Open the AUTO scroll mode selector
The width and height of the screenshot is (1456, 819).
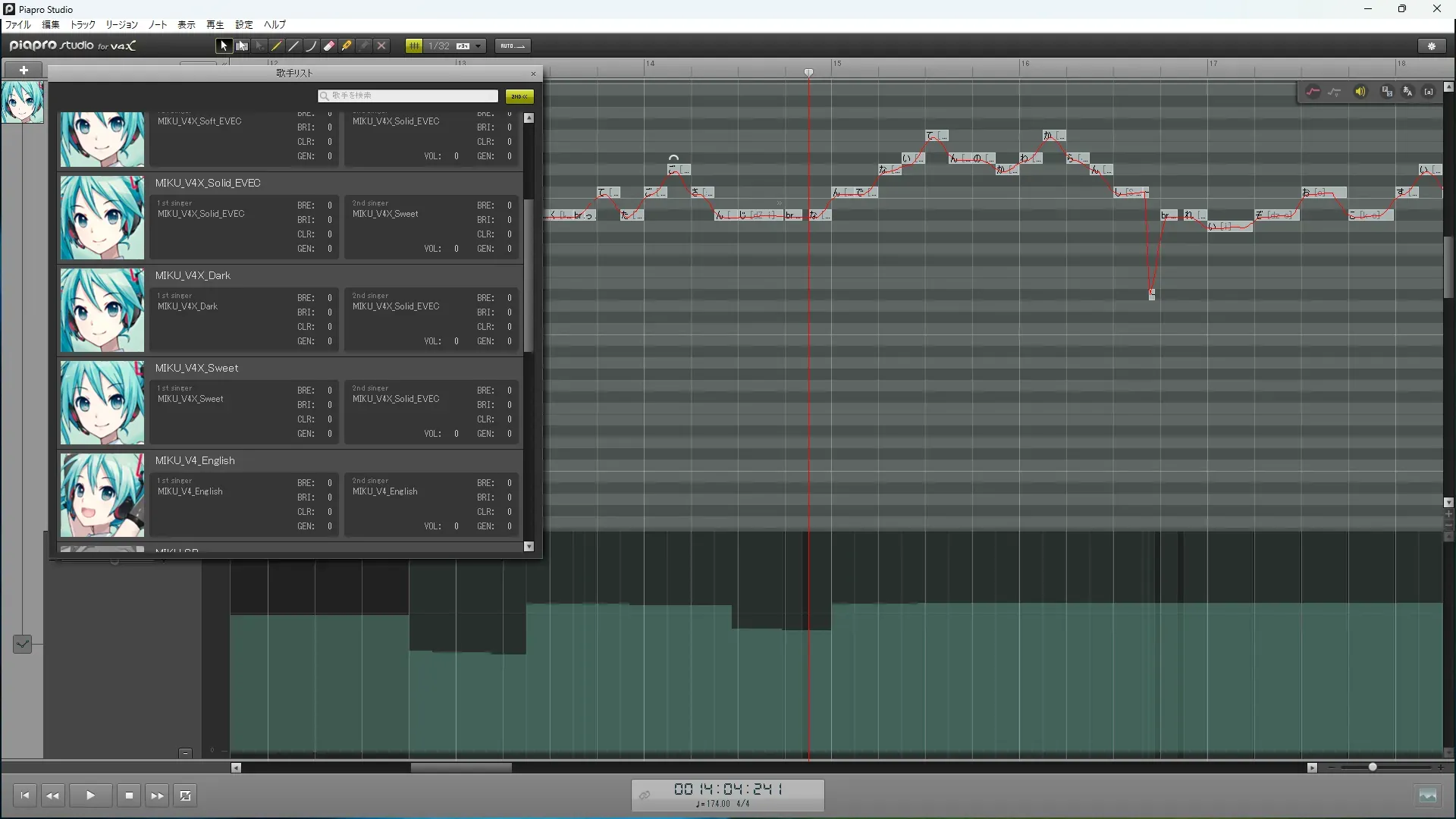tap(513, 46)
